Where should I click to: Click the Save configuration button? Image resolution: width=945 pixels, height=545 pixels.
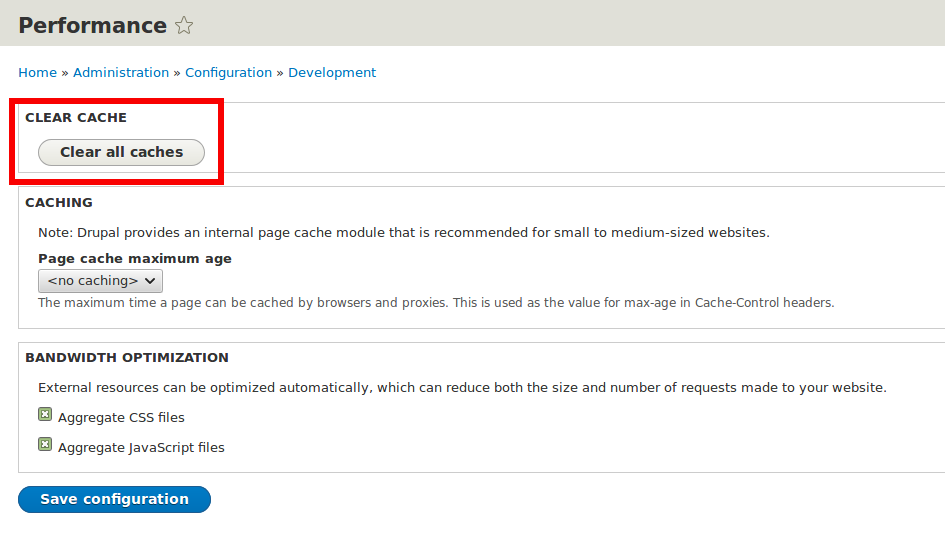tap(115, 499)
